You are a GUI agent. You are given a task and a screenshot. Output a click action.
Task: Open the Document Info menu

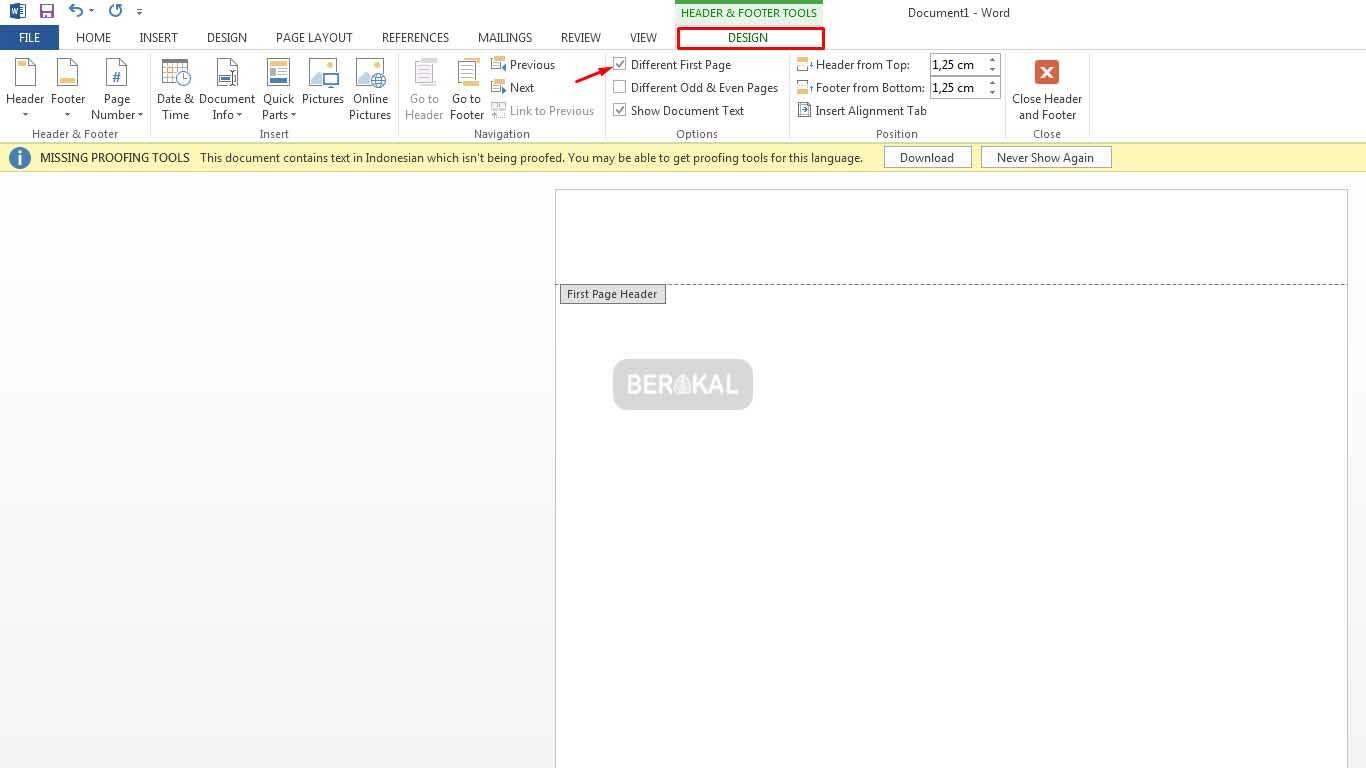click(x=227, y=89)
